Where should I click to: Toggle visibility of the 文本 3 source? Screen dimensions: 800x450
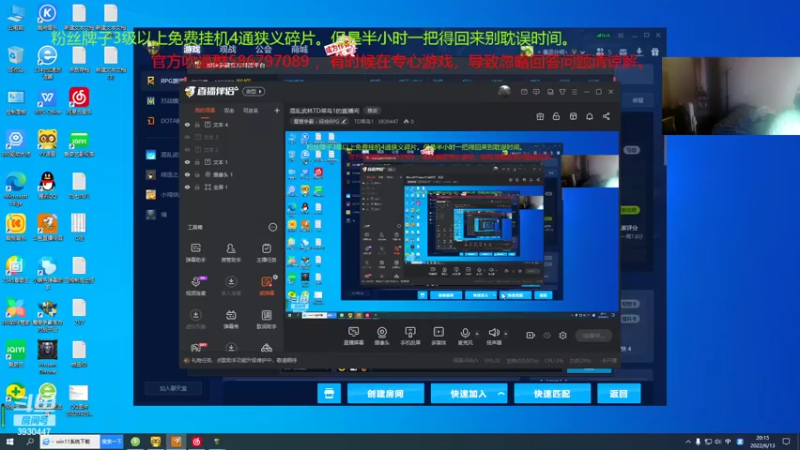click(187, 137)
